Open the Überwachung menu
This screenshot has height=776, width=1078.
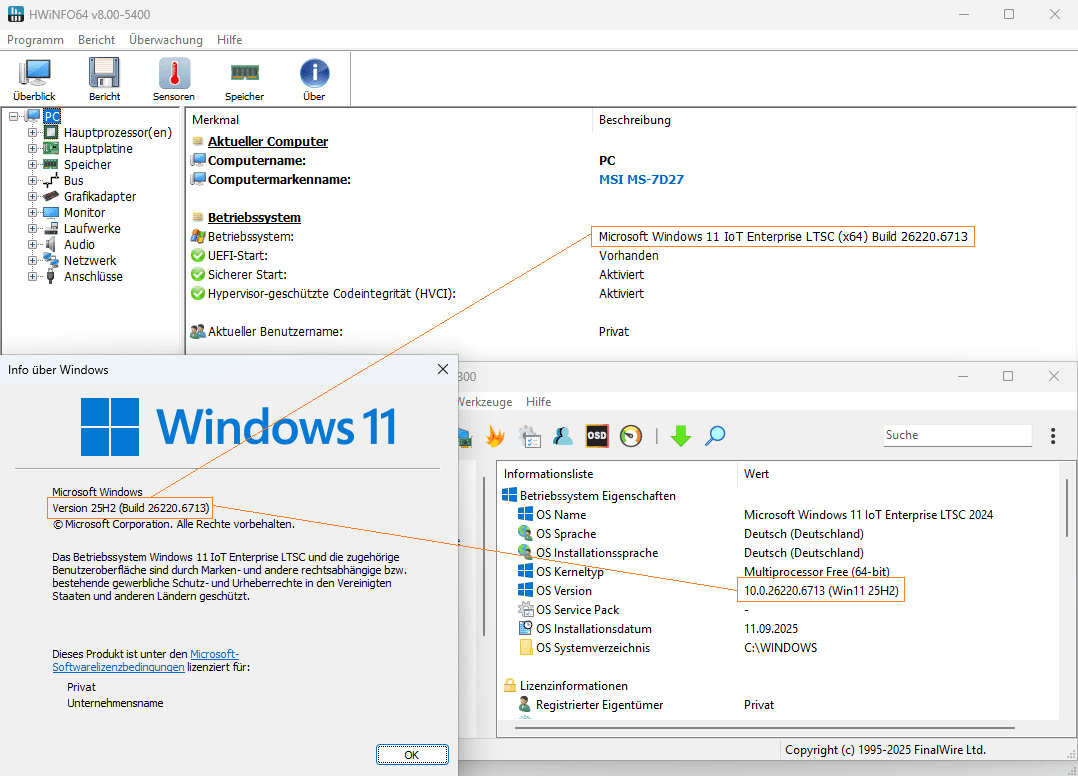pyautogui.click(x=166, y=40)
